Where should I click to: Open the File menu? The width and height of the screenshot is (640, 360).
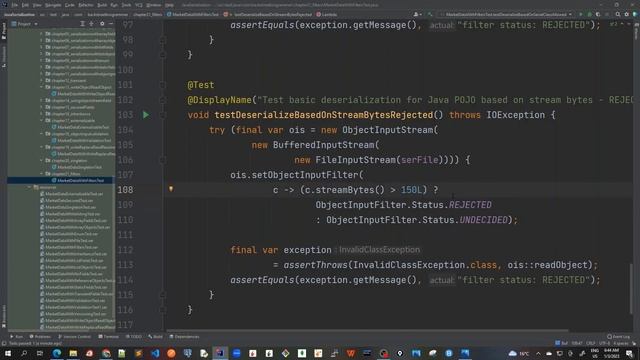[15, 5]
